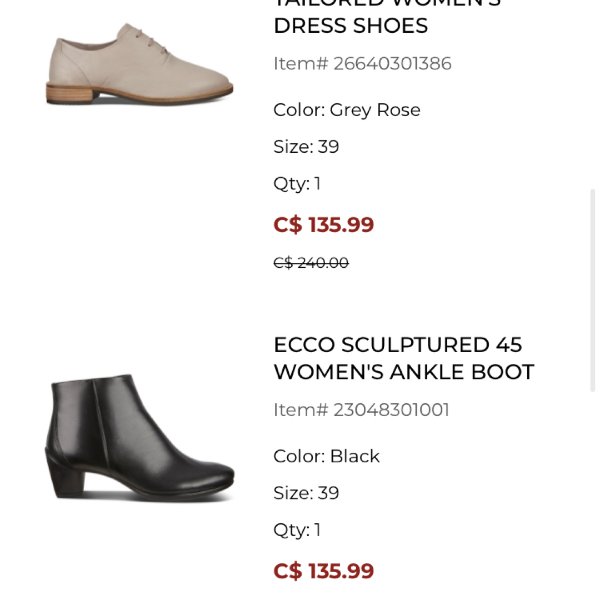Open the Tailored Women's Dress Shoes title
Screen dimensions: 600x600
350,25
